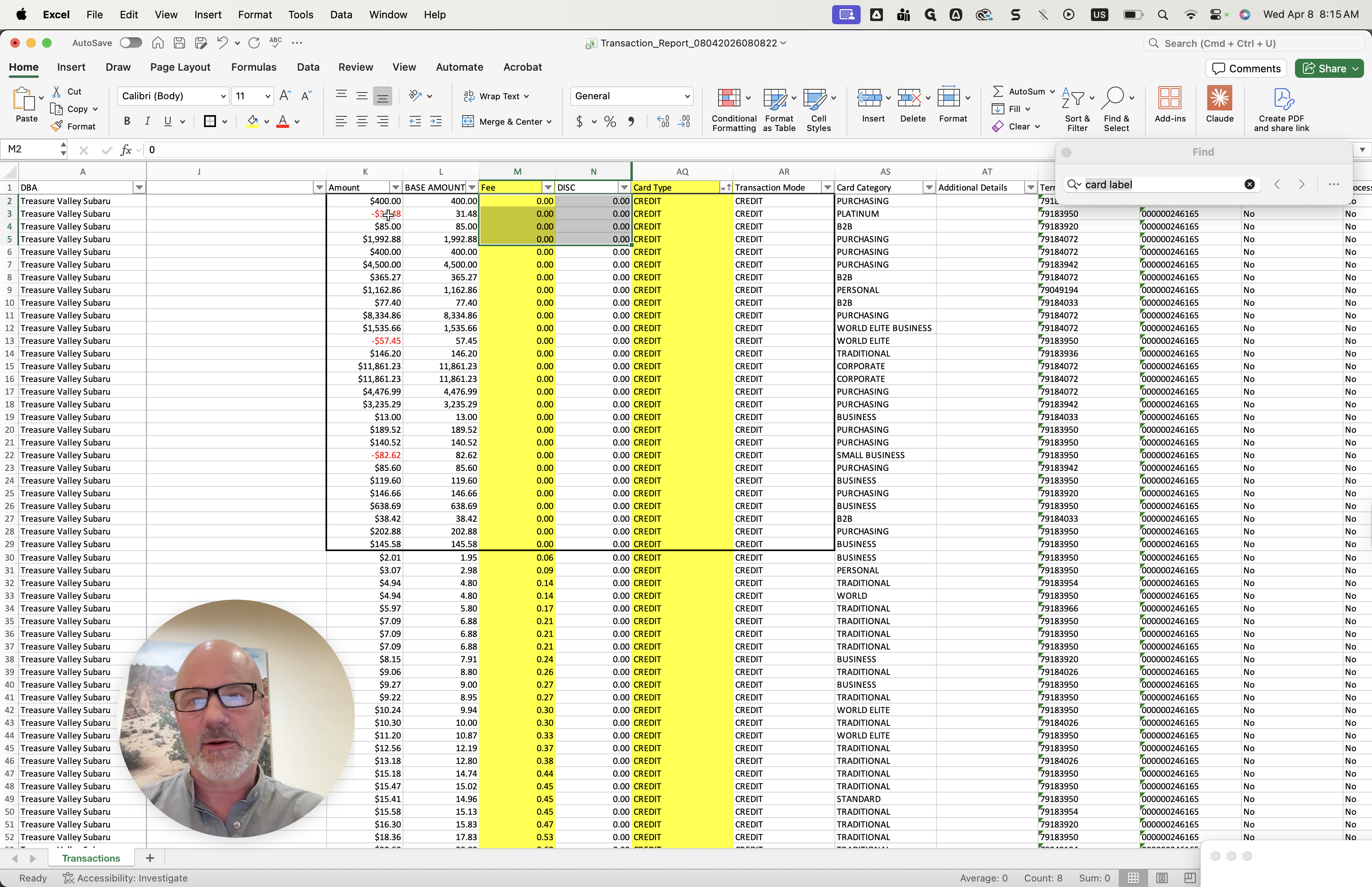Image resolution: width=1372 pixels, height=887 pixels.
Task: Open the Data menu in menu bar
Action: click(341, 14)
